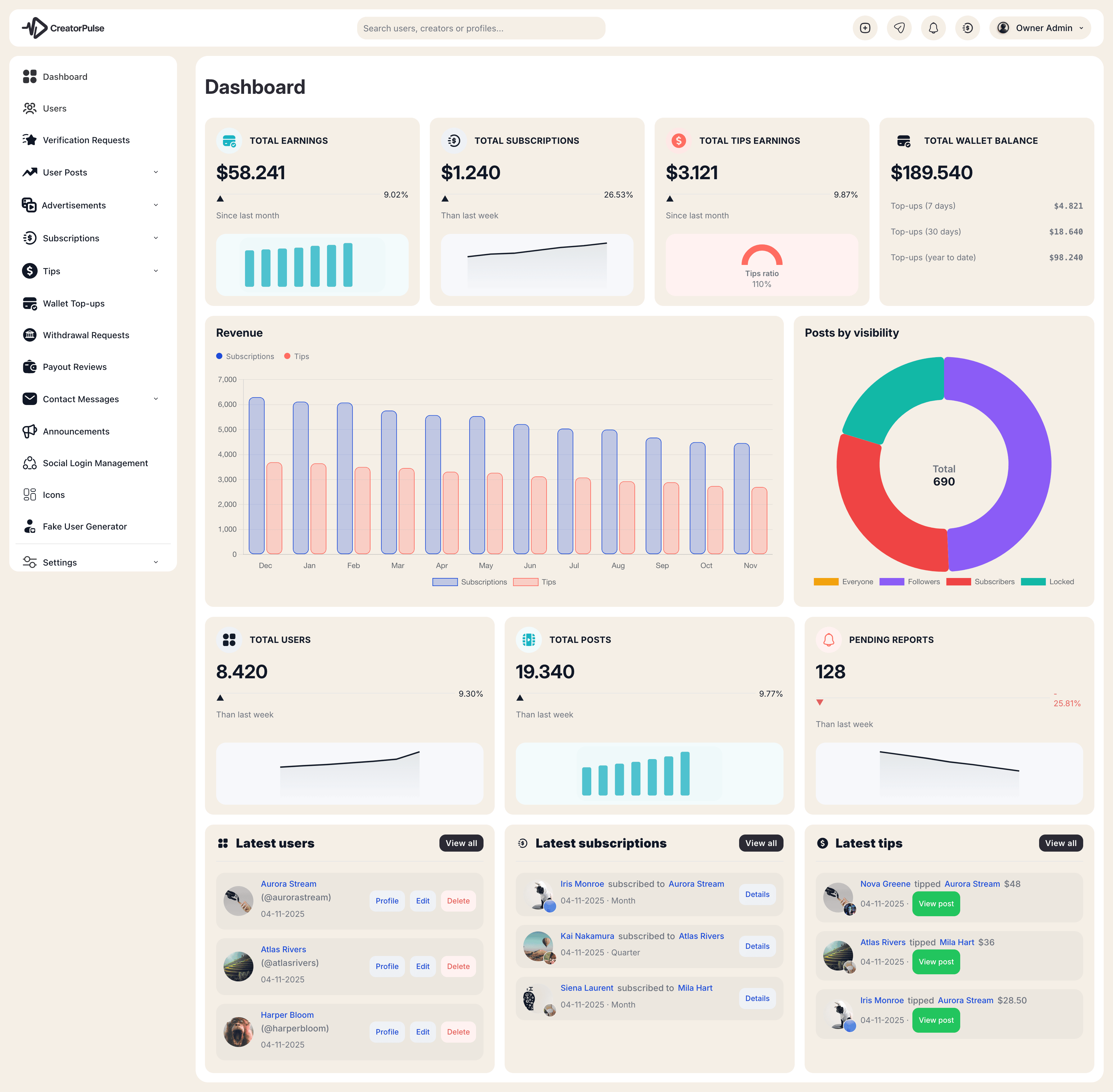Screen dimensions: 1113x1092
Task: Focus the search users, creators input
Action: coord(480,29)
